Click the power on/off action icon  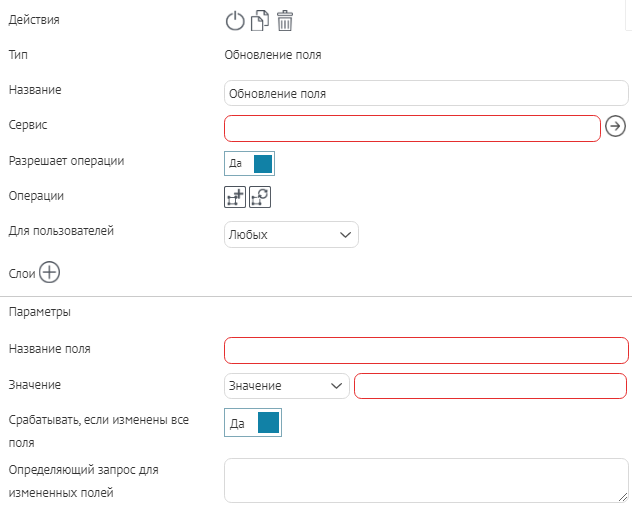235,21
